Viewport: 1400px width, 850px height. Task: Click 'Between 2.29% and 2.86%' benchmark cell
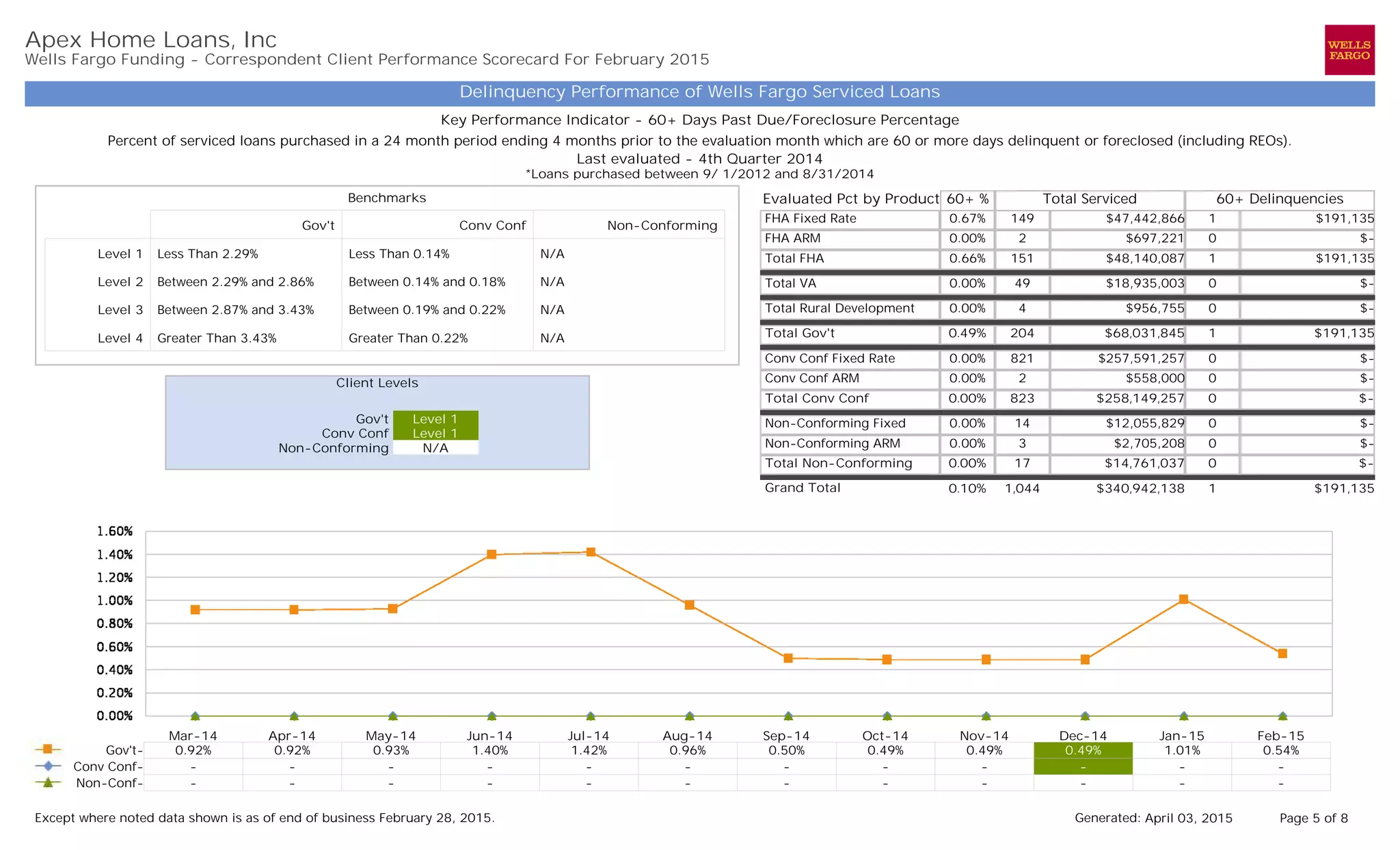[236, 282]
